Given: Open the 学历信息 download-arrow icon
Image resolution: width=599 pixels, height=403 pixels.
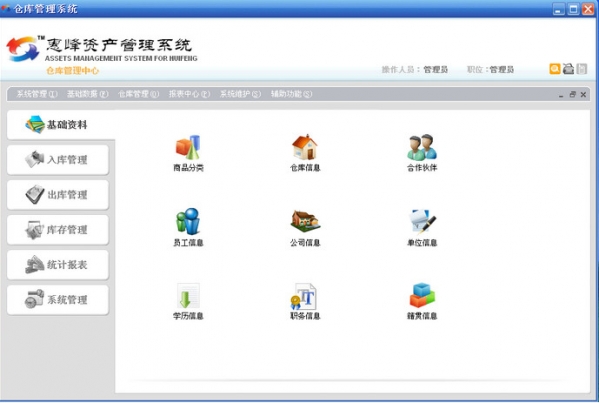Looking at the screenshot, I should pos(188,296).
